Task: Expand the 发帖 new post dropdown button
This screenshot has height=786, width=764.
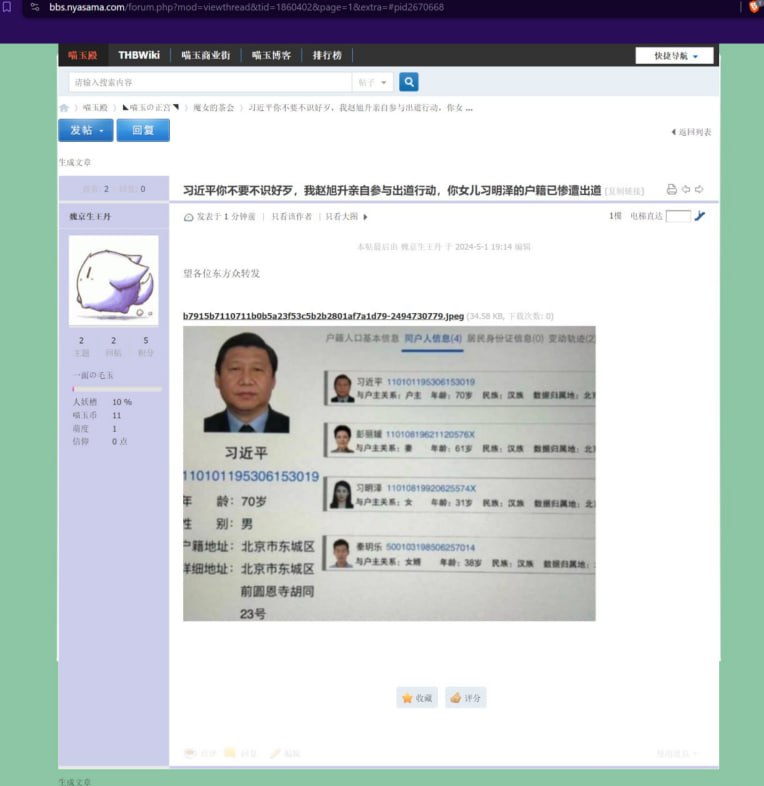Action: [86, 130]
